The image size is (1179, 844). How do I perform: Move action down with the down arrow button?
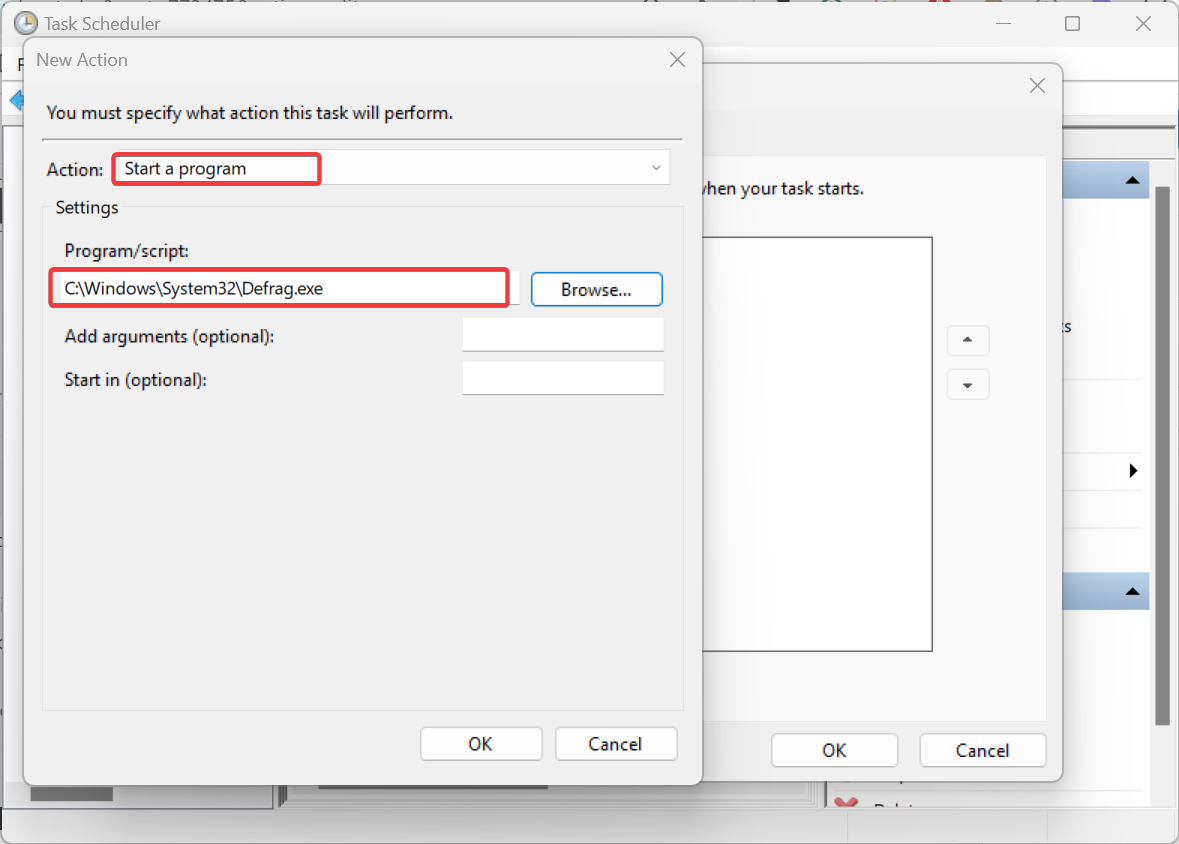tap(968, 385)
